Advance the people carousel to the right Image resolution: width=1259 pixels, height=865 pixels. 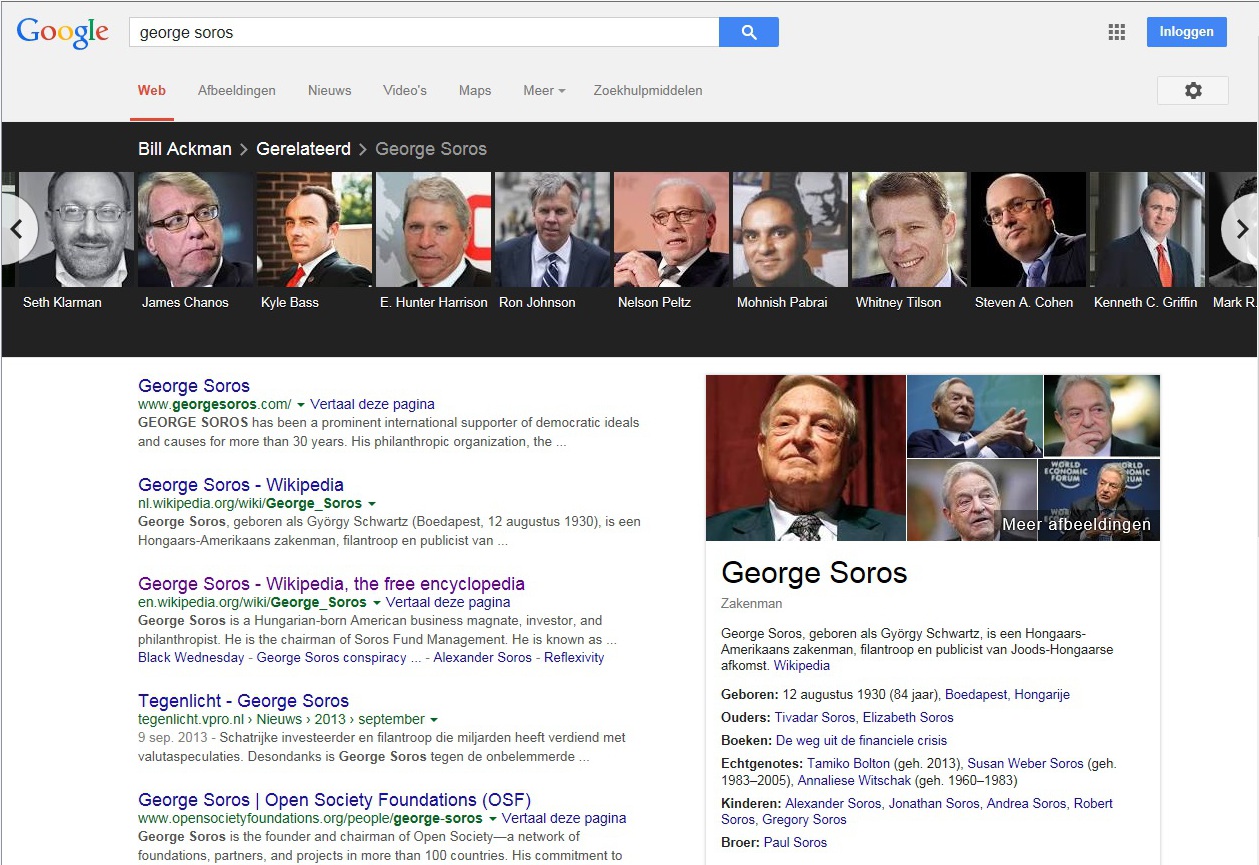1241,229
